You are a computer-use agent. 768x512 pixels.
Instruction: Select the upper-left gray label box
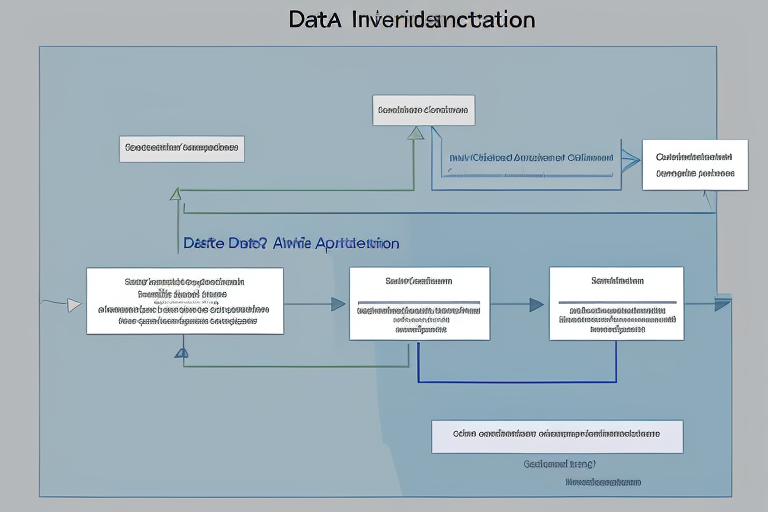tap(181, 149)
